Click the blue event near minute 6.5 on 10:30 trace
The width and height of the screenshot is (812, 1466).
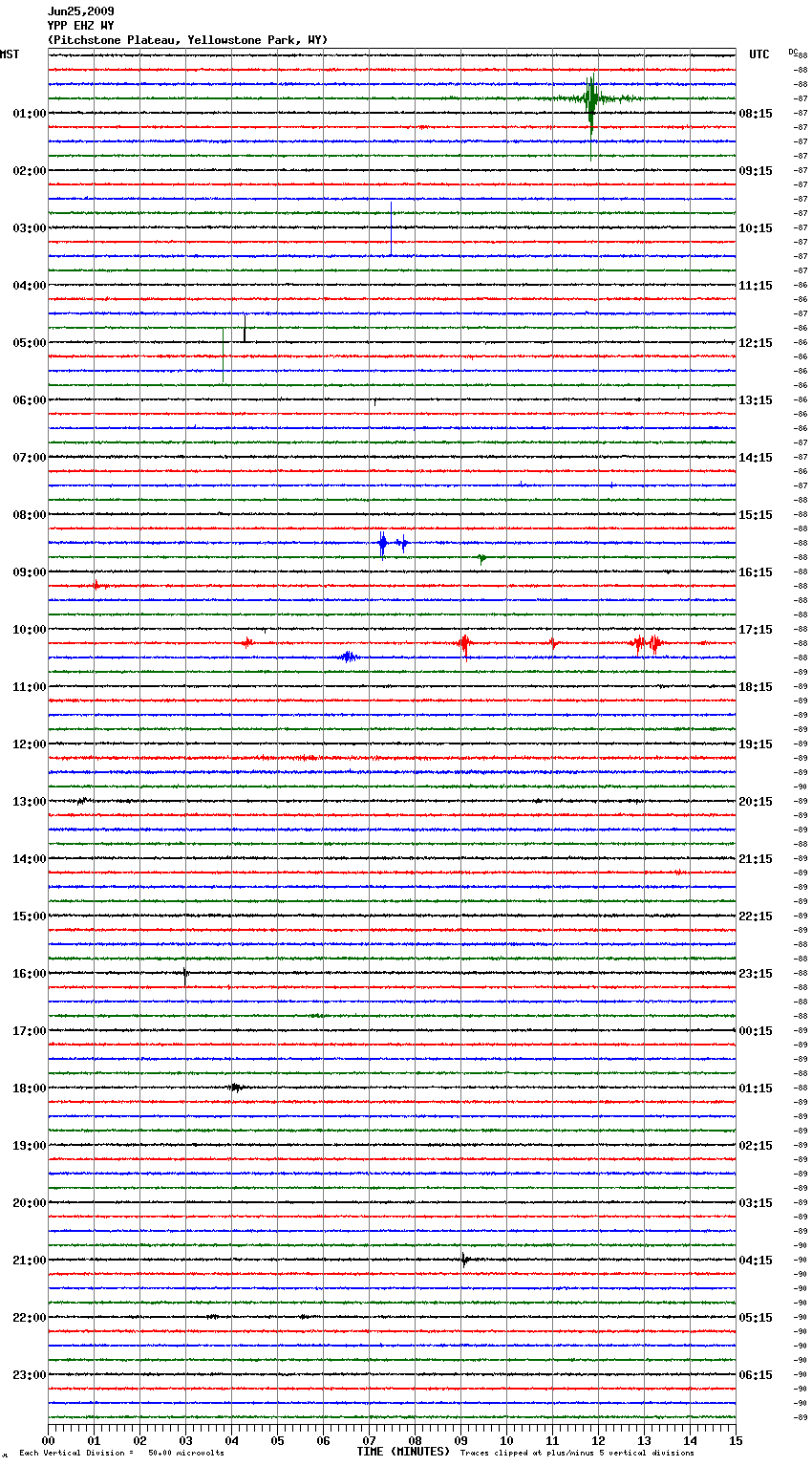[x=349, y=657]
